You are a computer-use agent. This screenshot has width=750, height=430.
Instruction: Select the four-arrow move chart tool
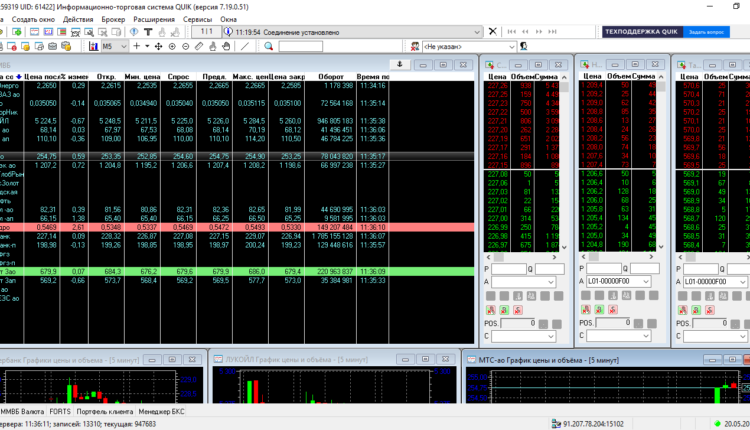tap(158, 46)
